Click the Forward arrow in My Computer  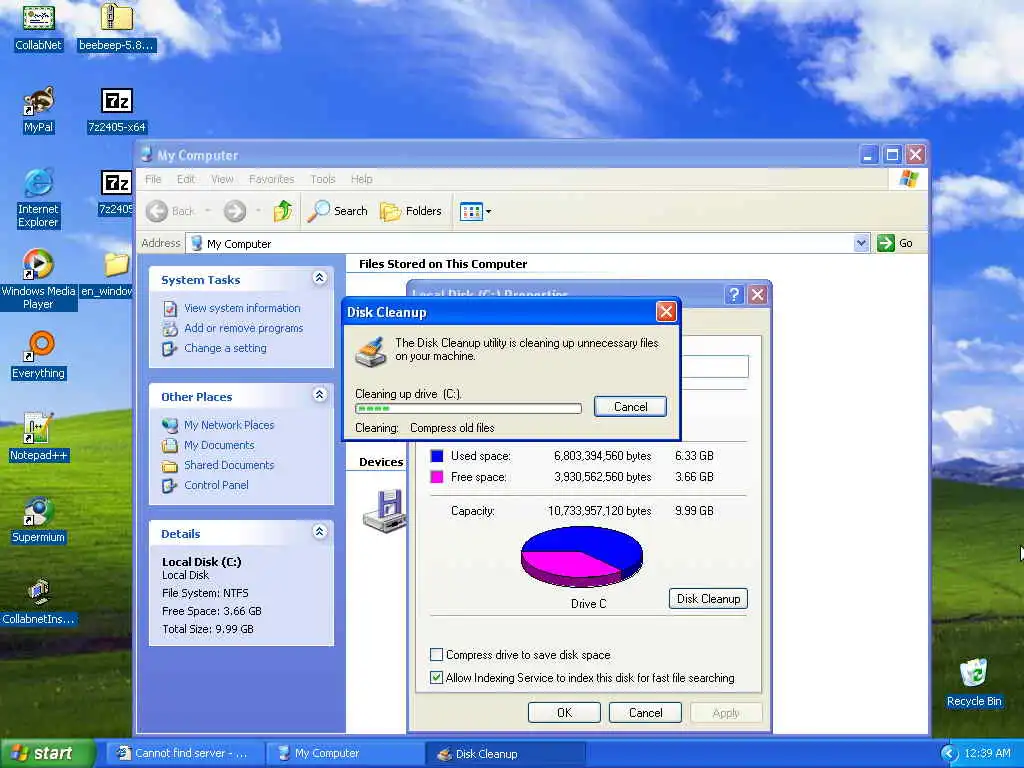(235, 211)
